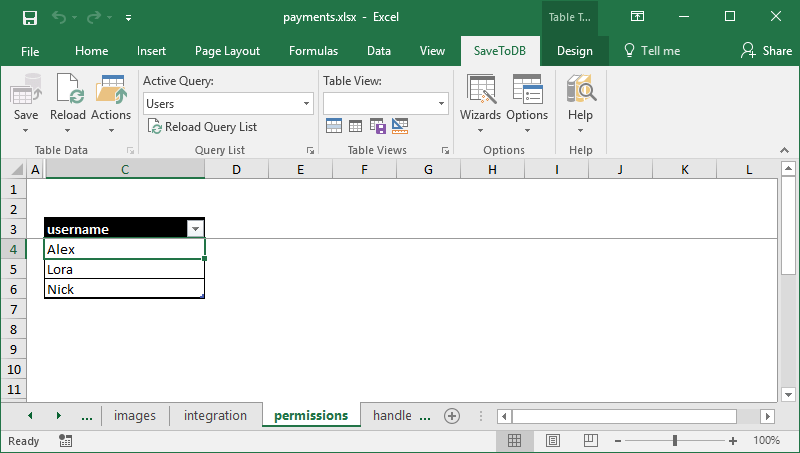Select column D header
The width and height of the screenshot is (800, 453).
coord(236,170)
